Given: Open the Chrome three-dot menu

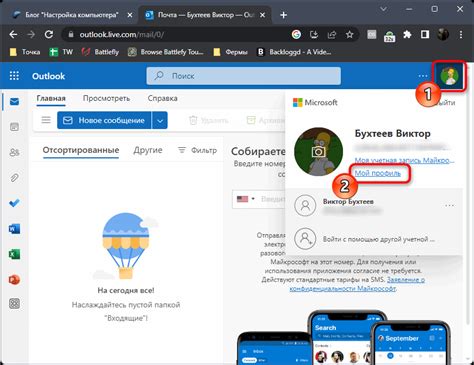Looking at the screenshot, I should tap(461, 34).
